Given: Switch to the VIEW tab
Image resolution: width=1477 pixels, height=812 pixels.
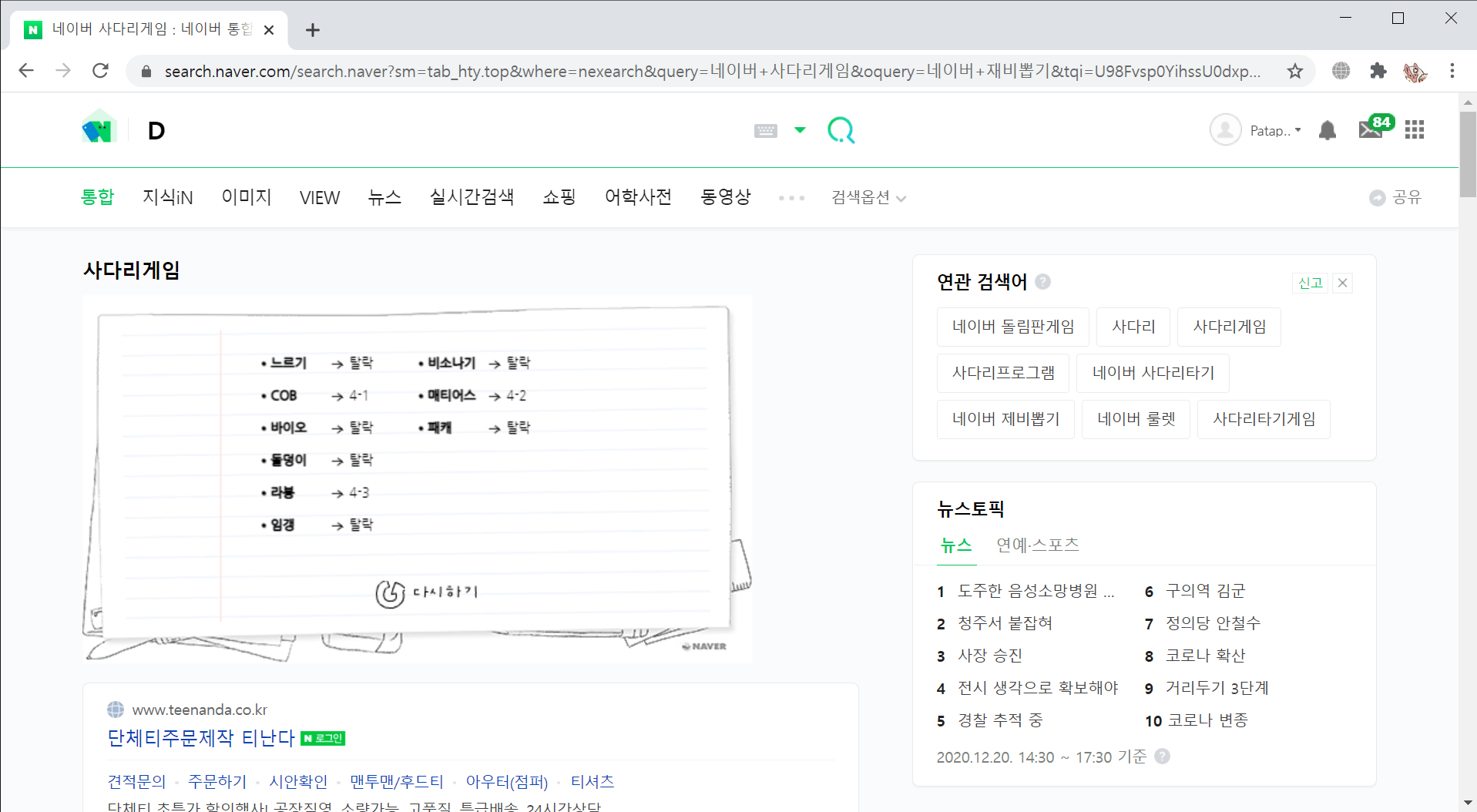Looking at the screenshot, I should [319, 198].
